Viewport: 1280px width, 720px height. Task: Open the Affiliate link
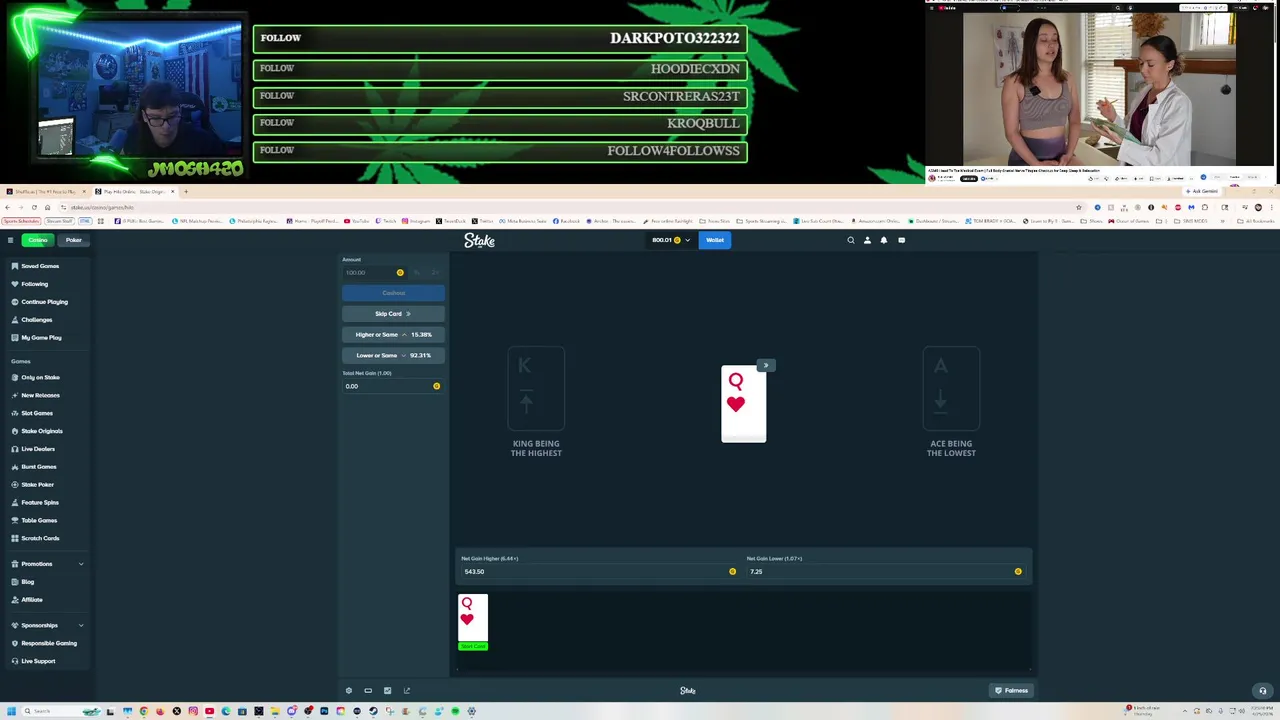(31, 600)
